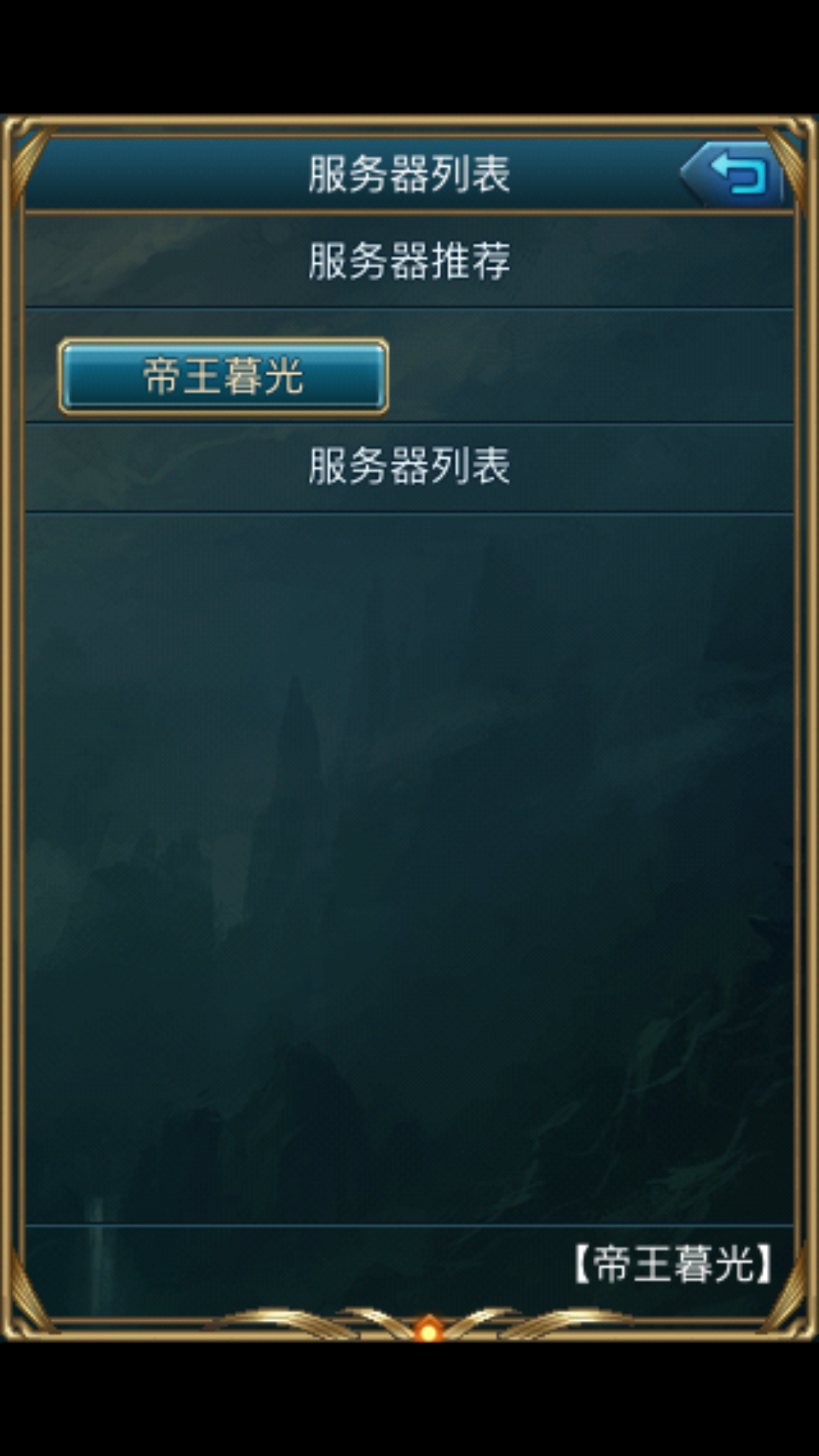Click the right golden frame border
Screen dimensions: 819x1456
pyautogui.click(x=806, y=725)
